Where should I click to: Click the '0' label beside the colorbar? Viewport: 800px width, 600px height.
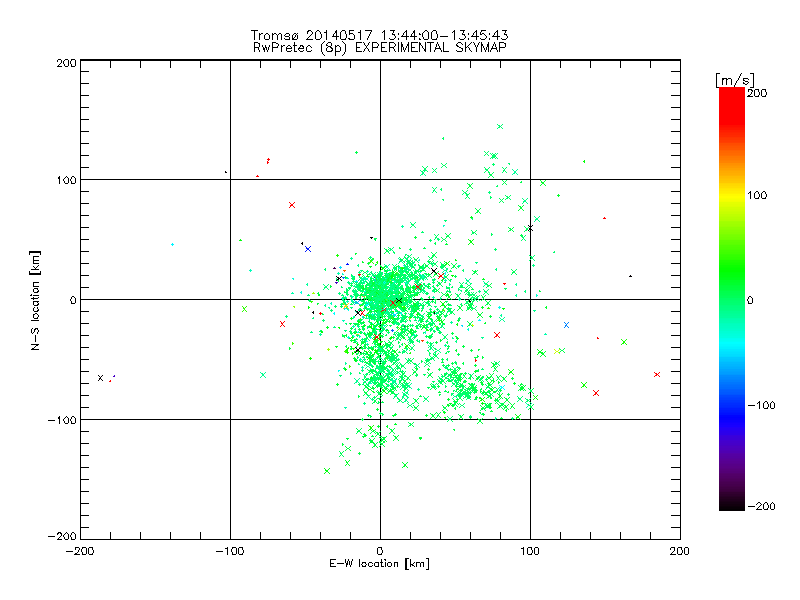[750, 300]
